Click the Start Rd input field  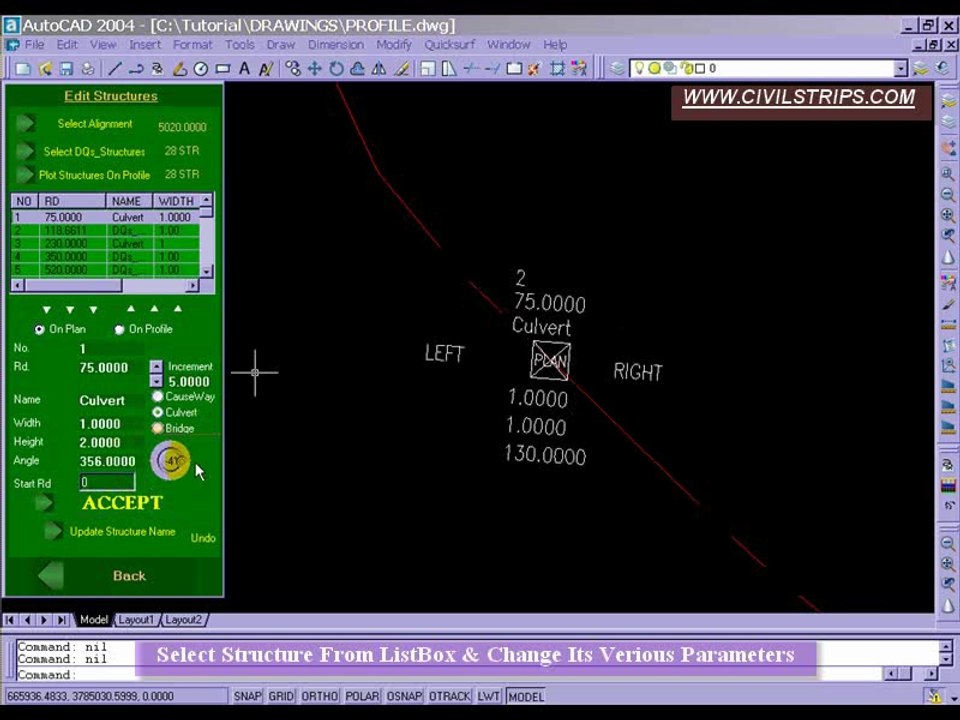coord(107,482)
